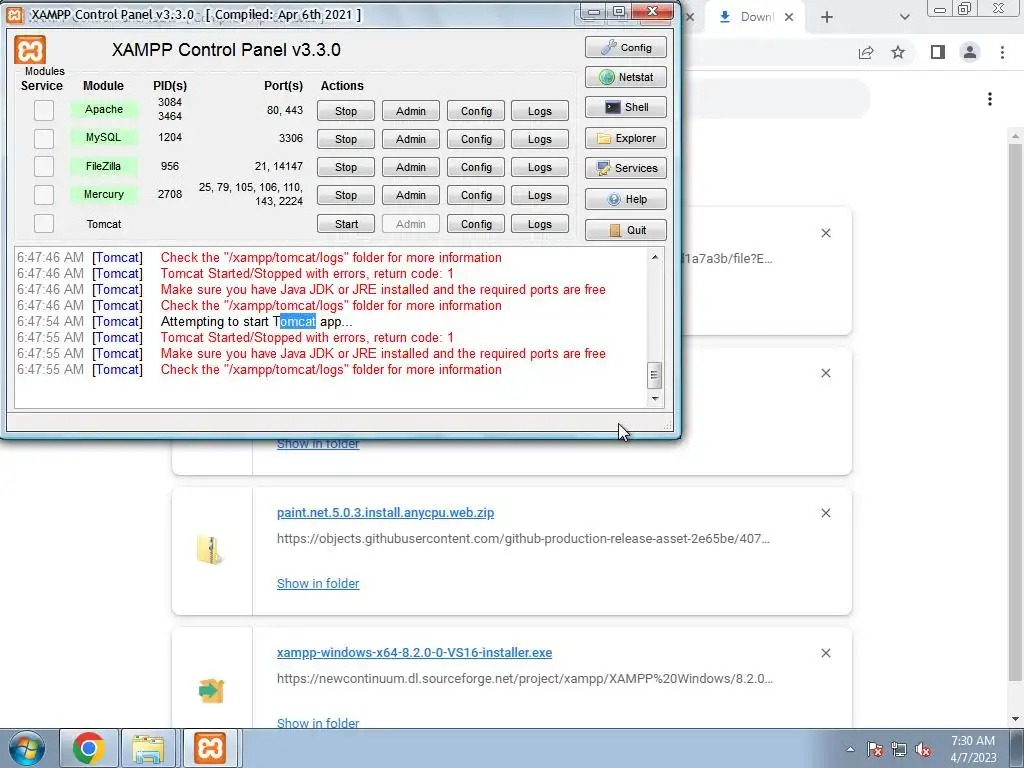This screenshot has width=1024, height=768.
Task: Stop the FileZilla module
Action: [x=346, y=167]
